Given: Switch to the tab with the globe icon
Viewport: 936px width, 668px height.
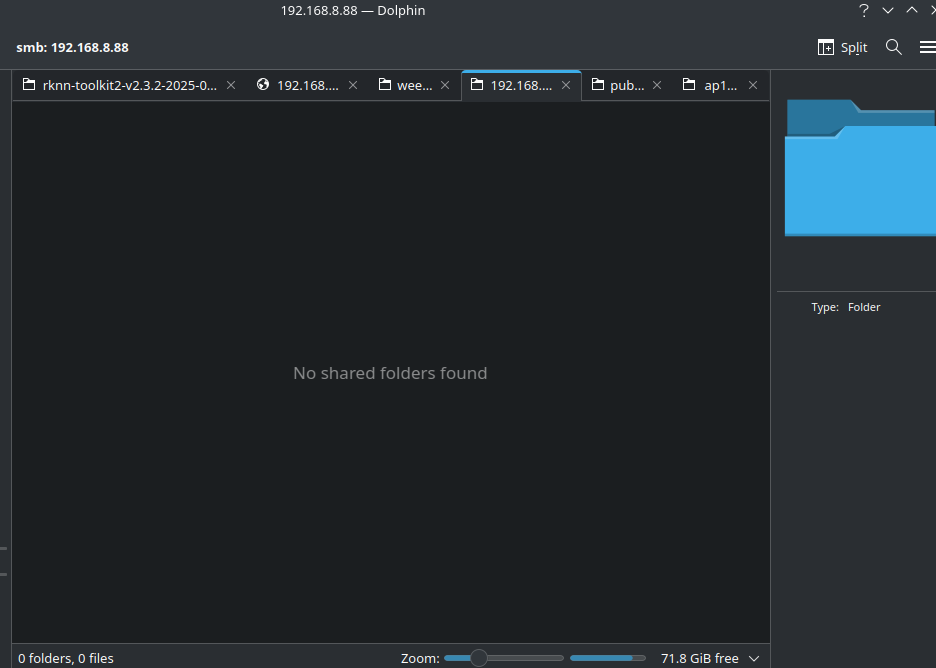Looking at the screenshot, I should [308, 85].
